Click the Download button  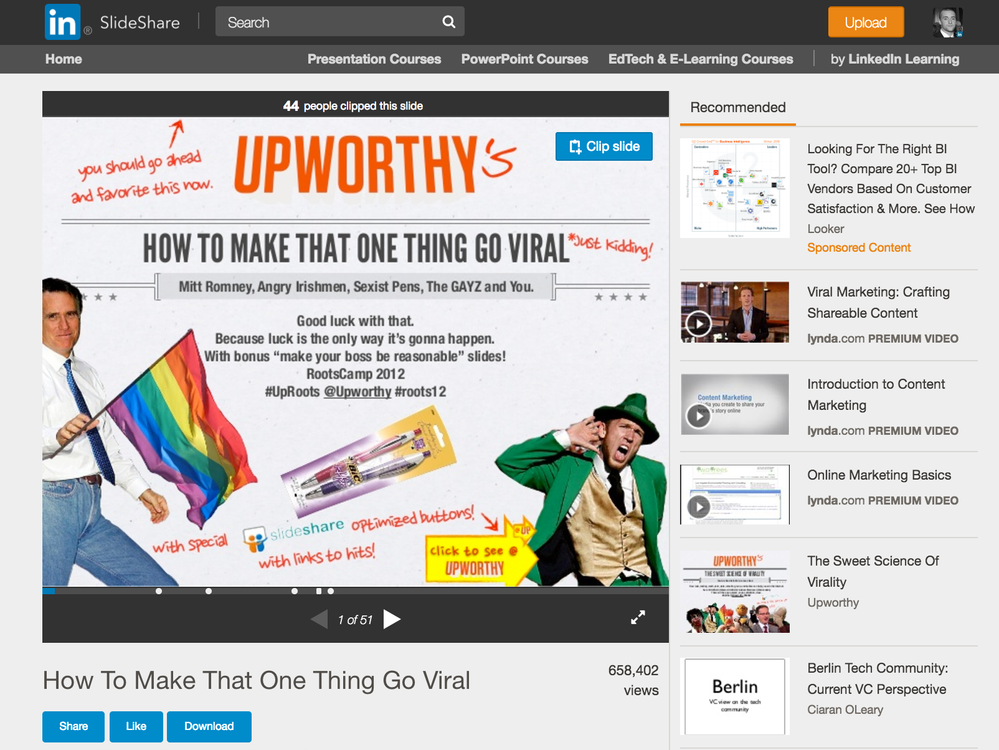point(209,726)
